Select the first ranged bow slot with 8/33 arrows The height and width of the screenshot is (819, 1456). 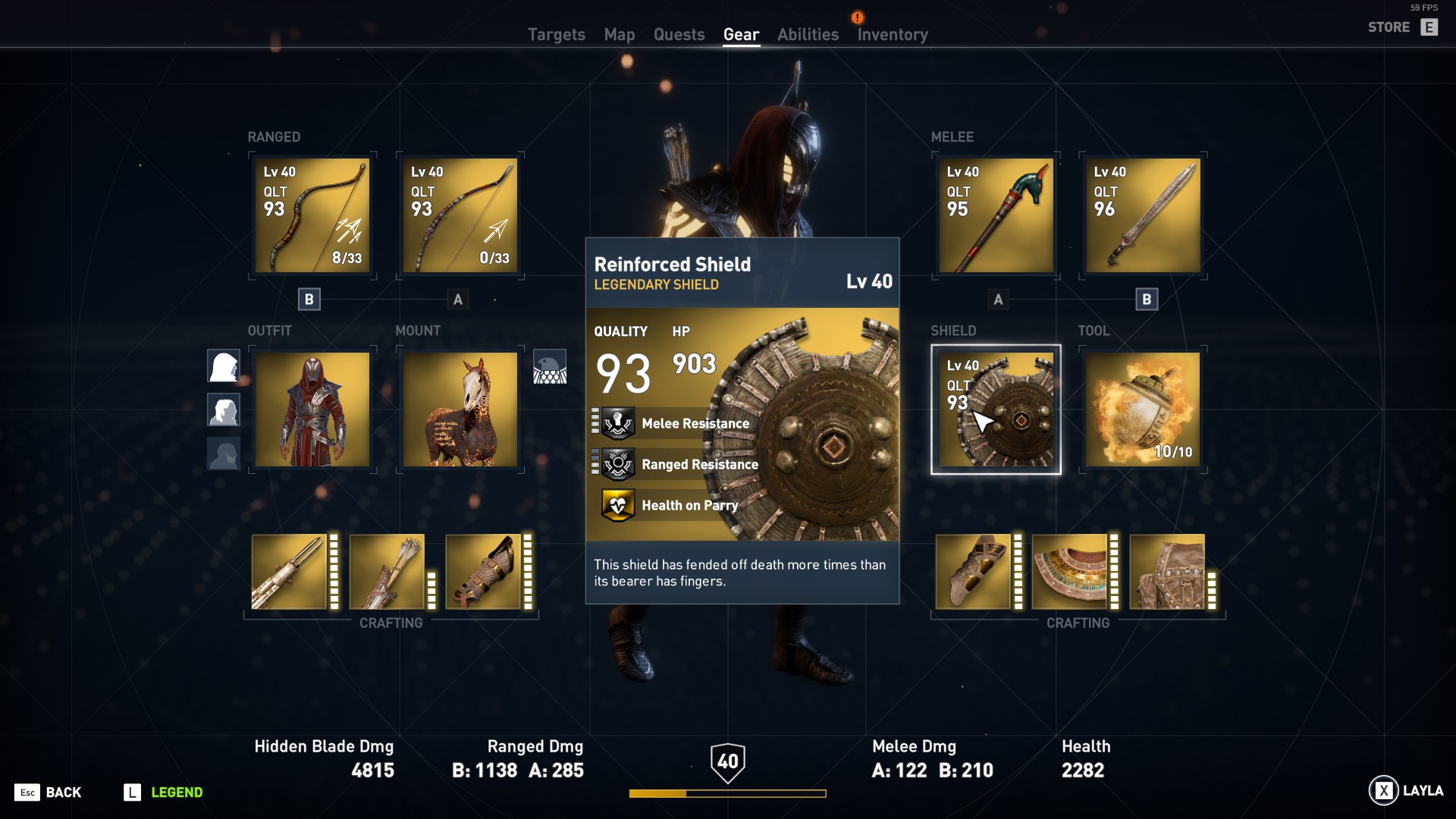(312, 215)
